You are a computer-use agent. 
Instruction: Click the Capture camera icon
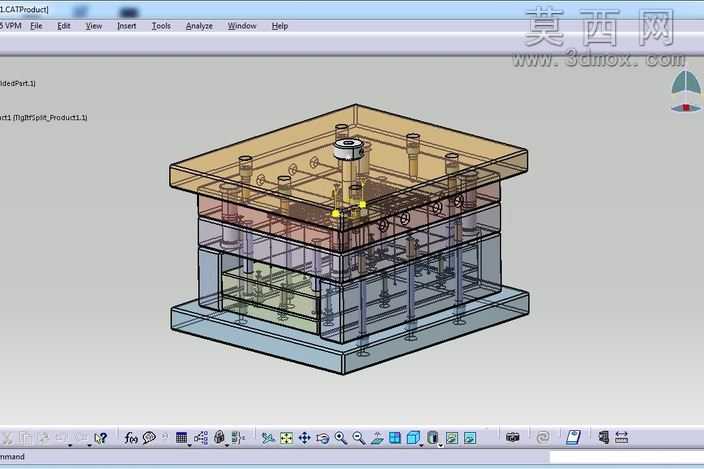click(513, 437)
